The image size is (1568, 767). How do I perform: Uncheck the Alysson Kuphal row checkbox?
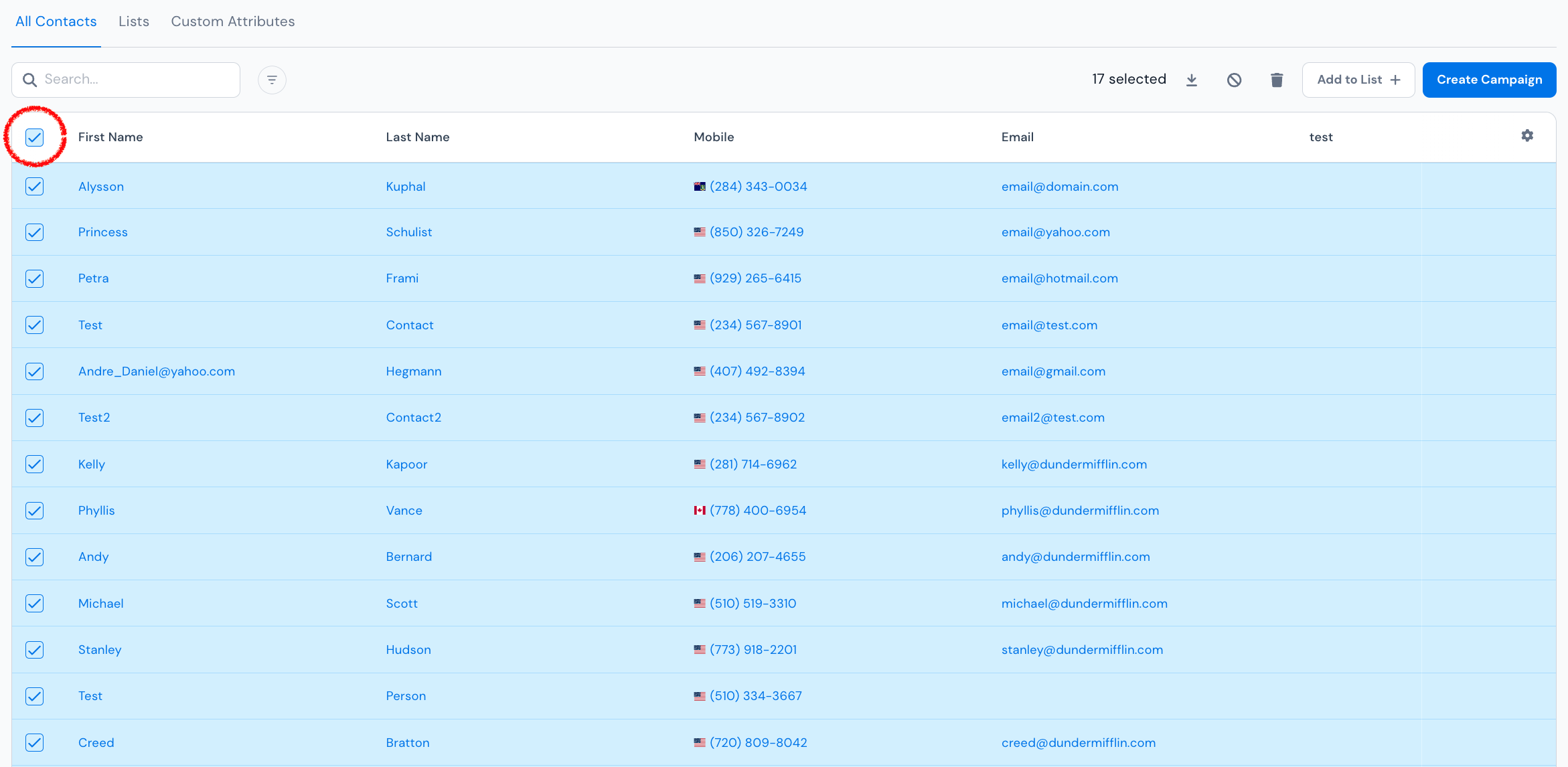pos(35,187)
